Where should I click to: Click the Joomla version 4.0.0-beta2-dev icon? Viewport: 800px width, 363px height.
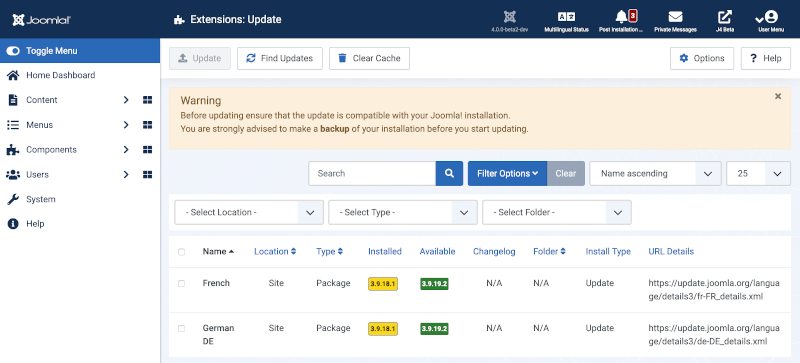pyautogui.click(x=509, y=21)
